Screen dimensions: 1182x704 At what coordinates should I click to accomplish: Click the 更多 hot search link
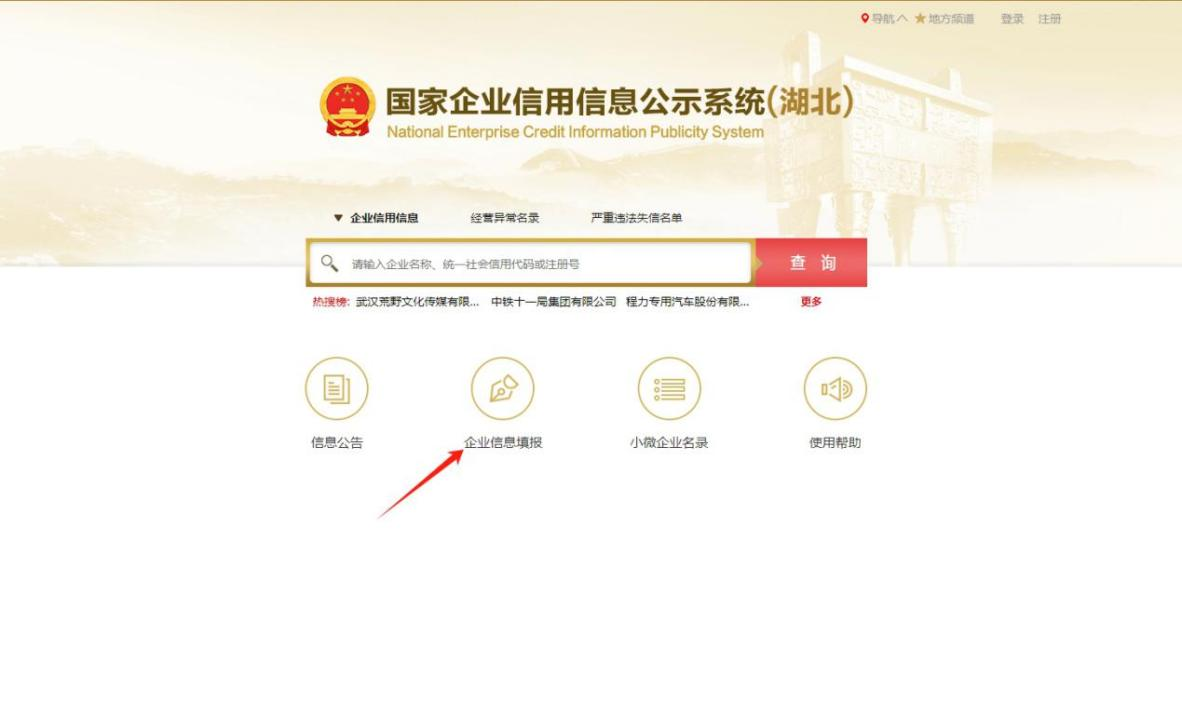811,301
